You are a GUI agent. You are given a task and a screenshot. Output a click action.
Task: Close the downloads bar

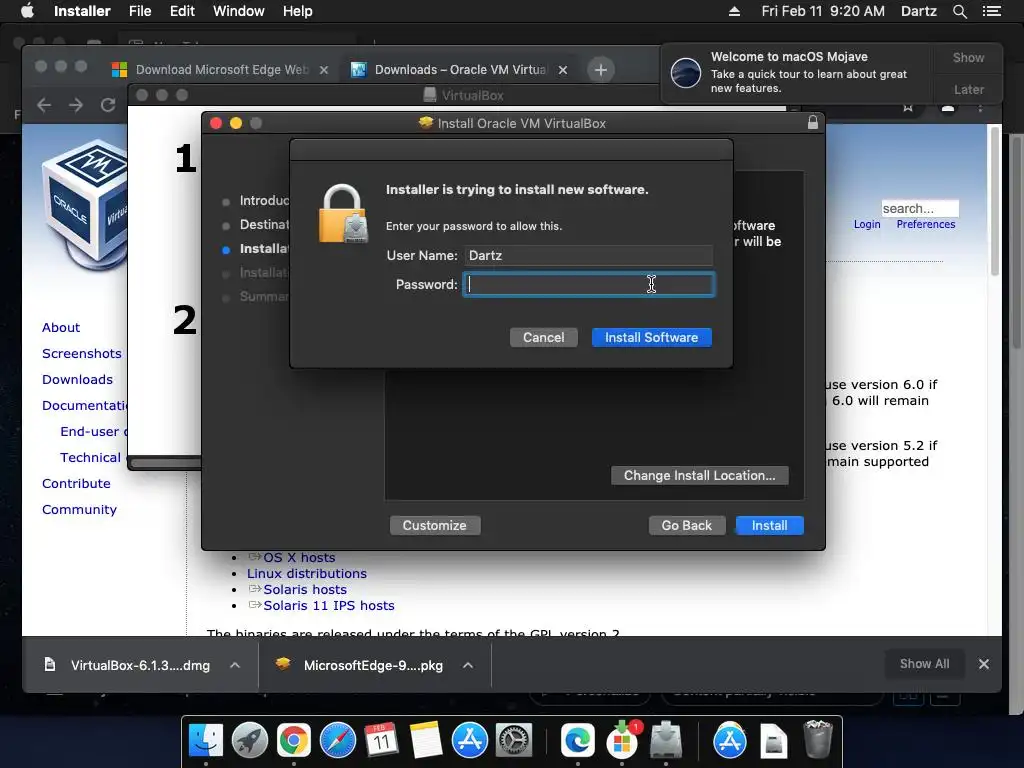[x=984, y=664]
